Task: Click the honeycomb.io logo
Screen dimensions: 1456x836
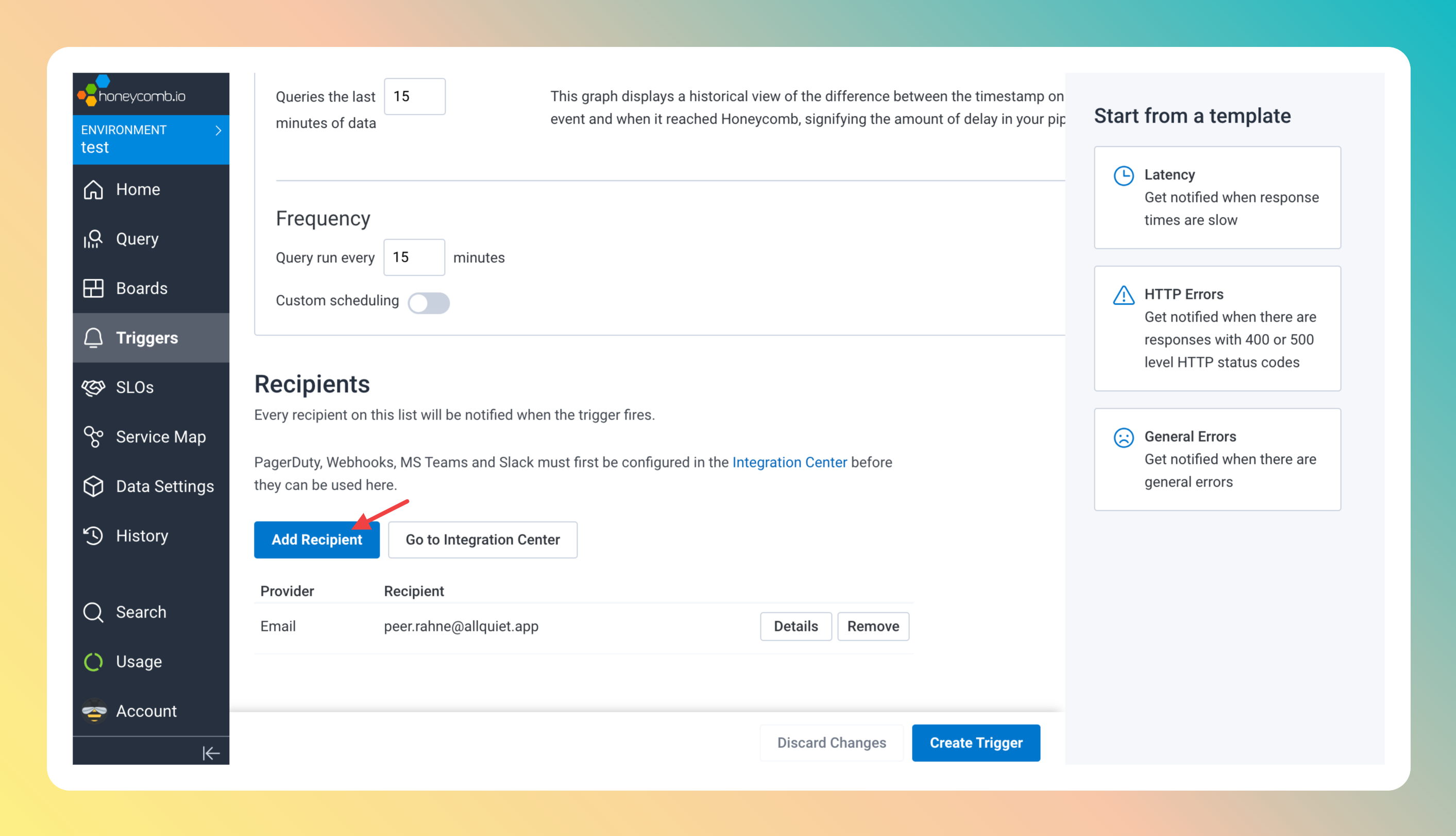Action: click(x=131, y=92)
